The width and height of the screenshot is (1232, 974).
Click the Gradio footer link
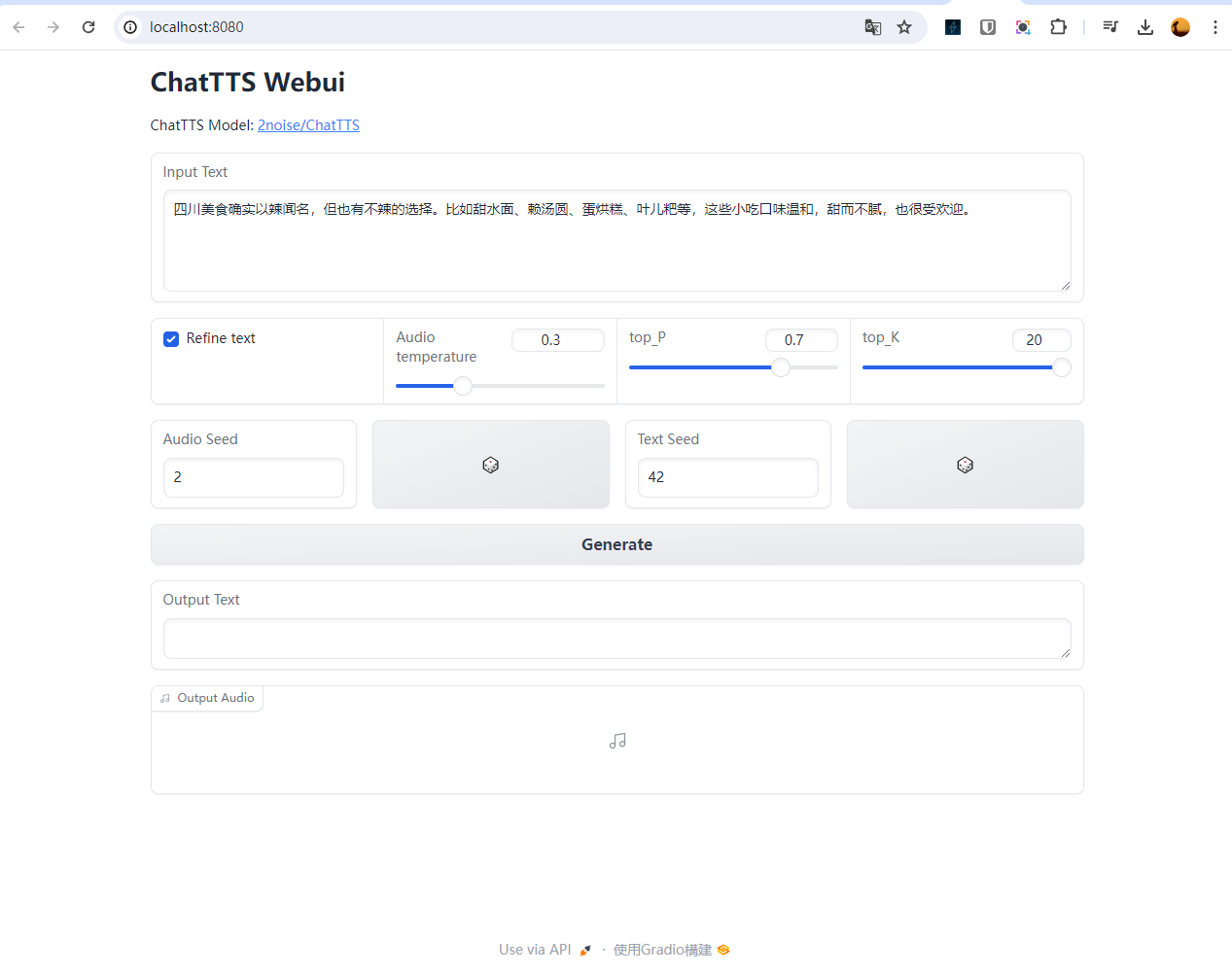coord(671,950)
